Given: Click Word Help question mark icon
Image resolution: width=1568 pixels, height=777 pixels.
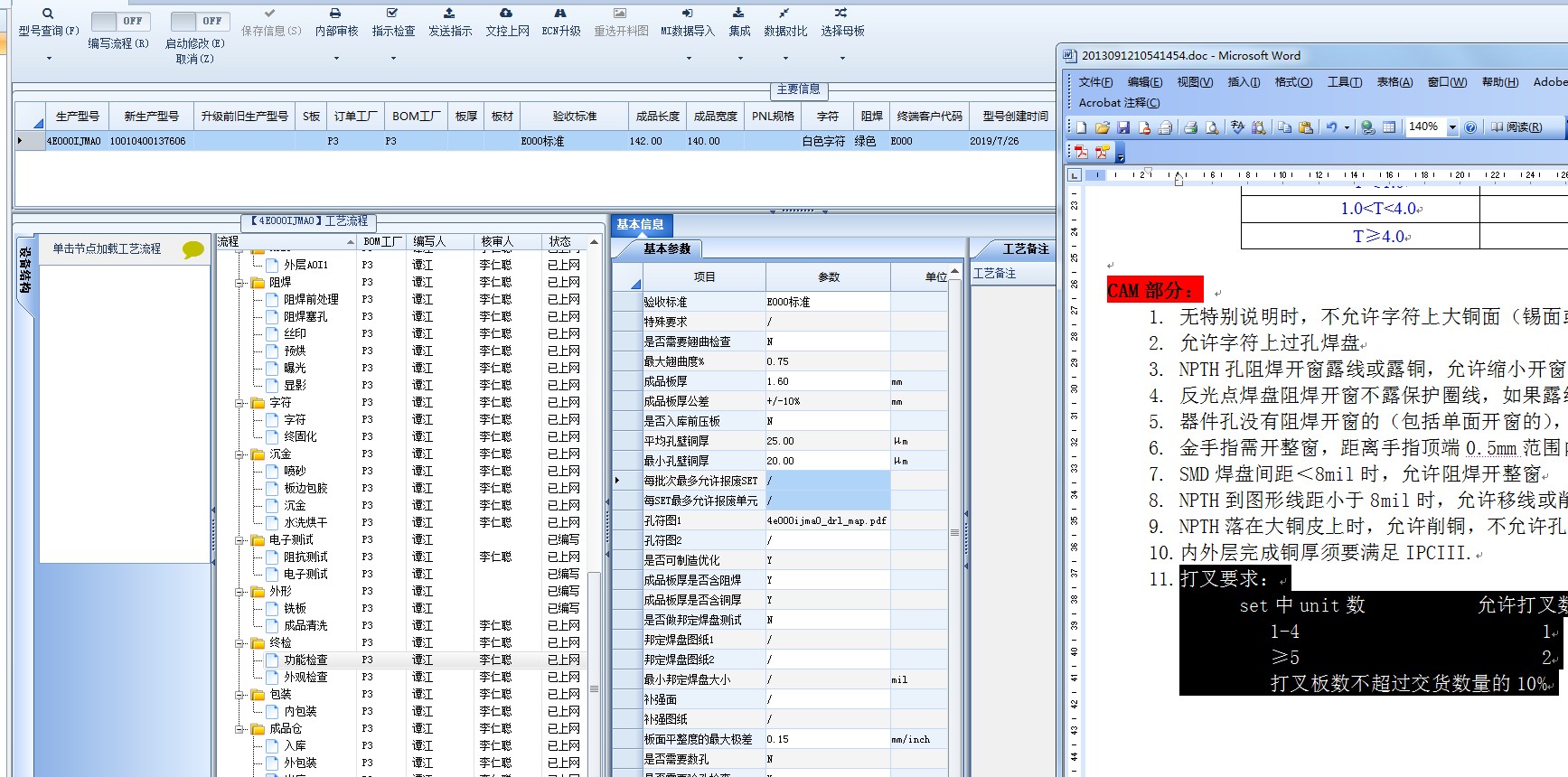Looking at the screenshot, I should 1470,127.
